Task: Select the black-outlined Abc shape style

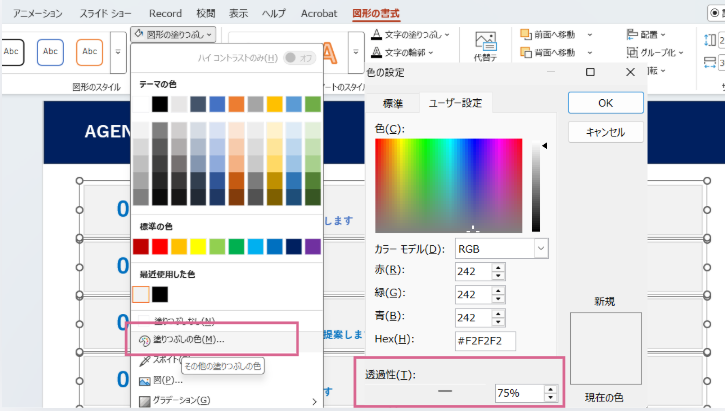Action: coord(12,52)
